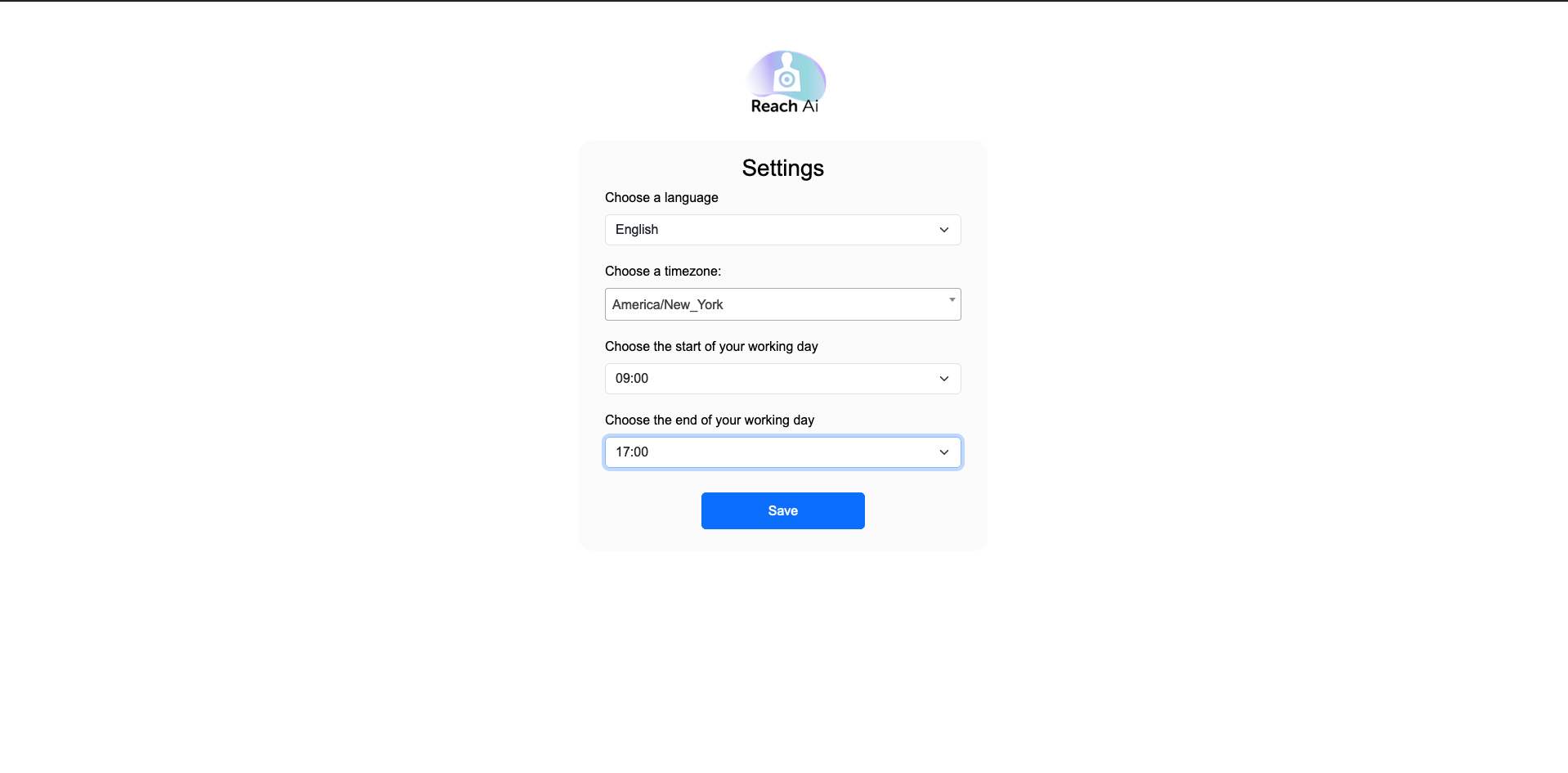
Task: Open the language dropdown showing English
Action: coord(782,230)
